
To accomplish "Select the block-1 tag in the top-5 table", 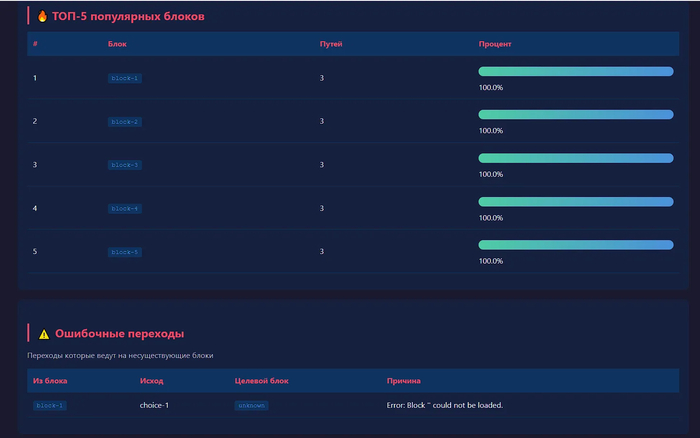I will [x=125, y=78].
